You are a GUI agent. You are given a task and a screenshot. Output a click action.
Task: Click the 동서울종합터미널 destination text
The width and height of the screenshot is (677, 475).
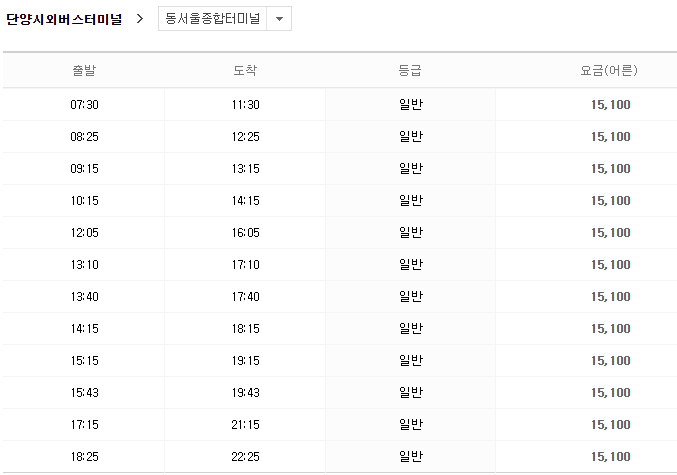(x=212, y=19)
